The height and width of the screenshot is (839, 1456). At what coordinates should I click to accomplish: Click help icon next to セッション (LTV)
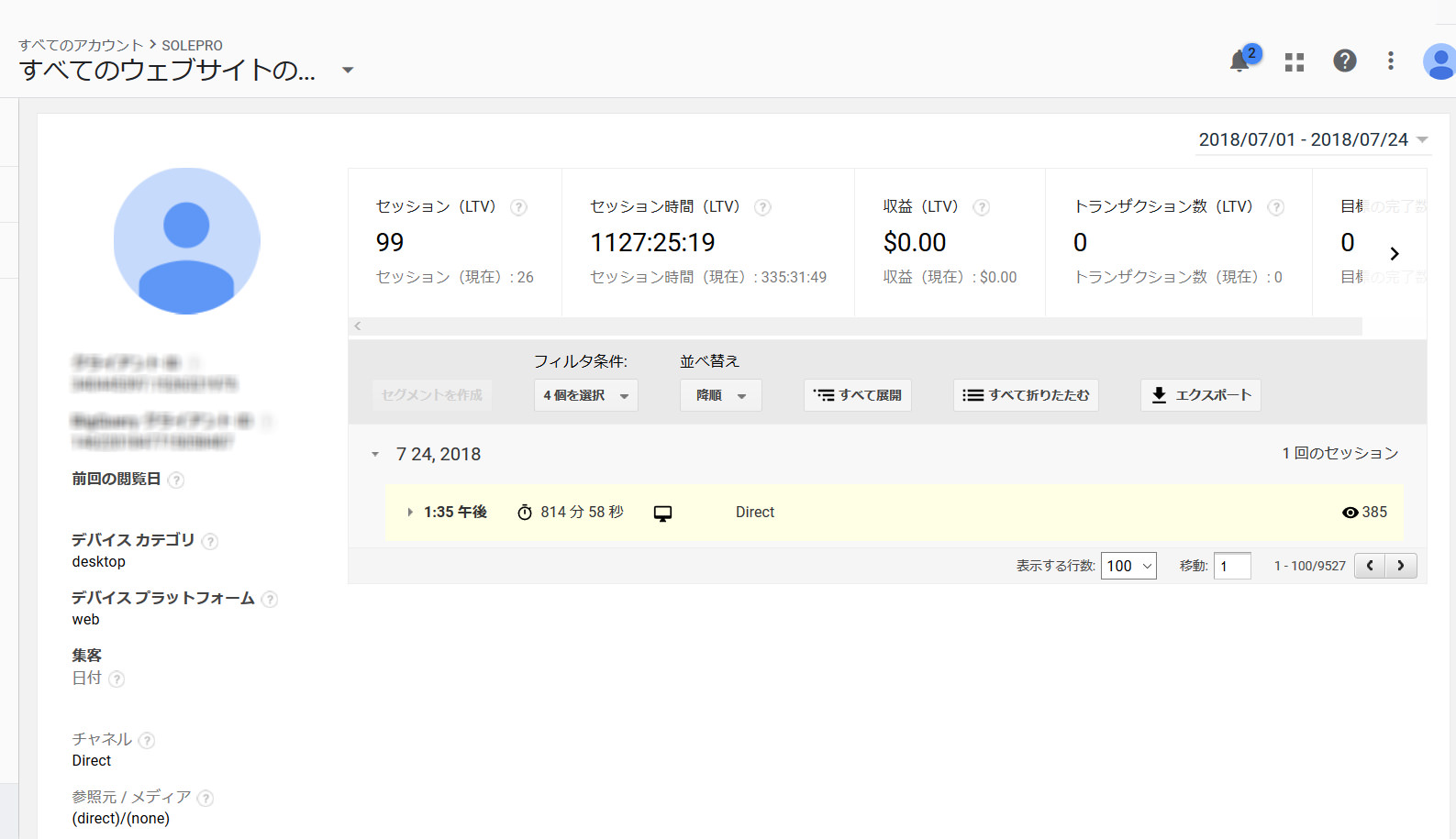pyautogui.click(x=518, y=207)
